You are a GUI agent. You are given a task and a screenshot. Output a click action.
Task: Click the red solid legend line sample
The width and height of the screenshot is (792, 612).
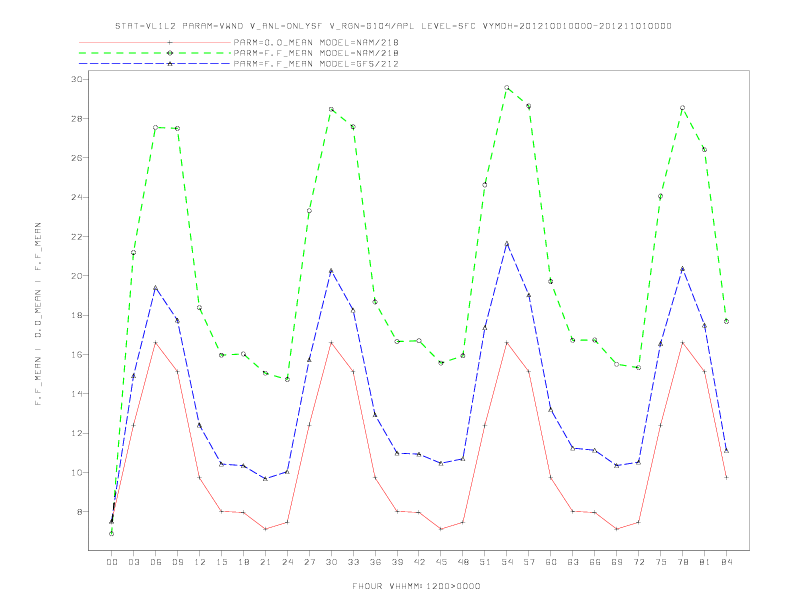(155, 42)
